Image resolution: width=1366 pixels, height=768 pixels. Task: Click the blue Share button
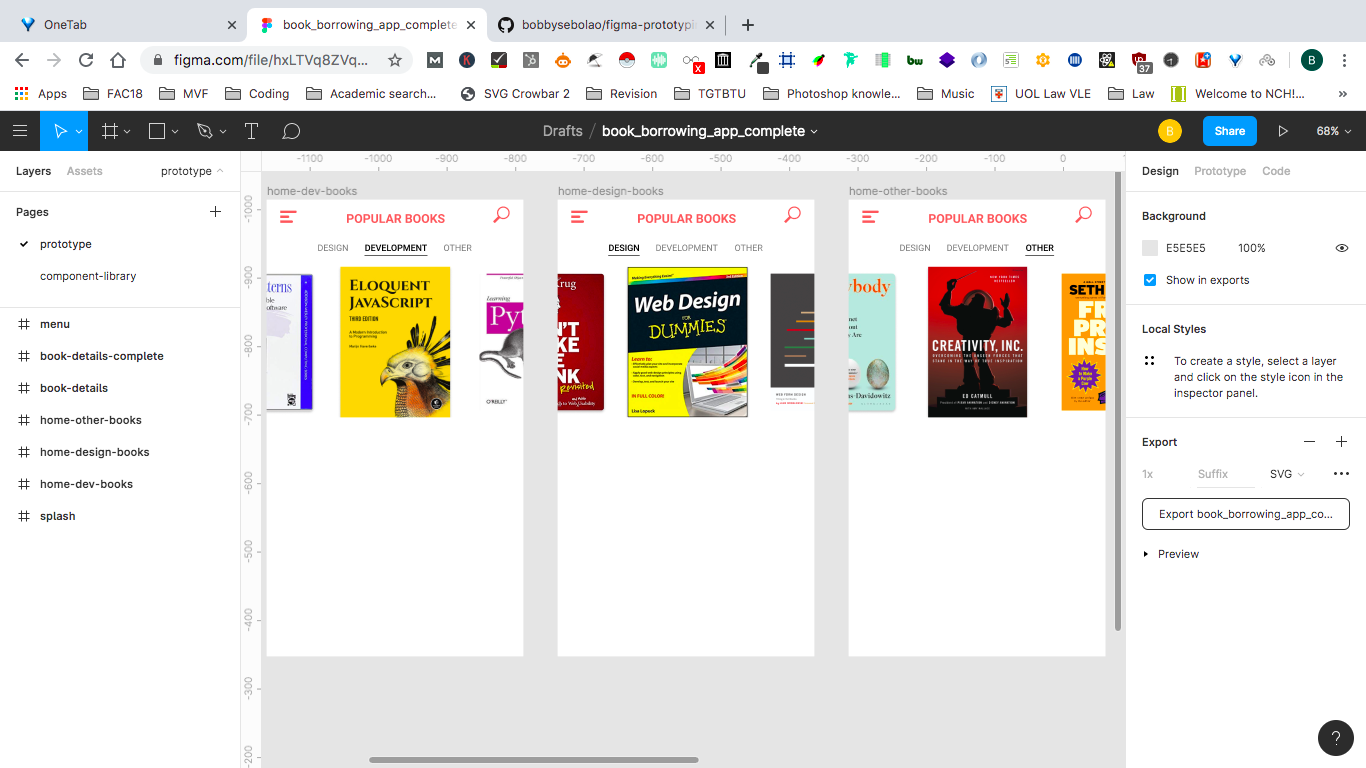pos(1230,131)
